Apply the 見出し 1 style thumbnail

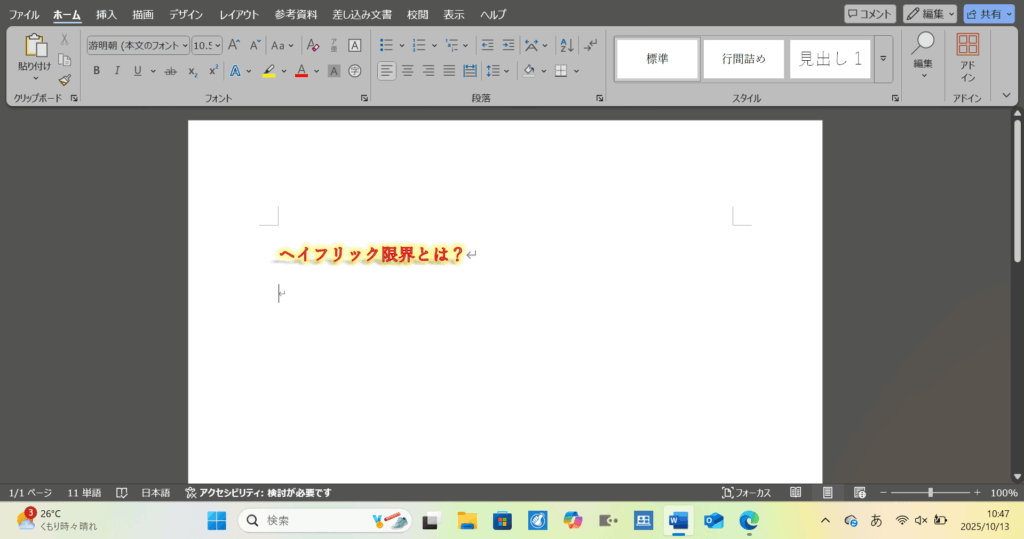click(x=830, y=59)
